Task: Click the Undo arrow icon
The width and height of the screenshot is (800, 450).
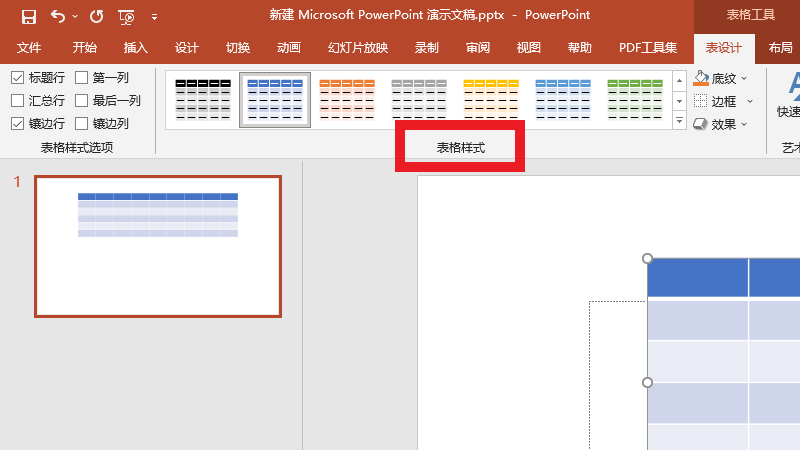Action: click(58, 16)
